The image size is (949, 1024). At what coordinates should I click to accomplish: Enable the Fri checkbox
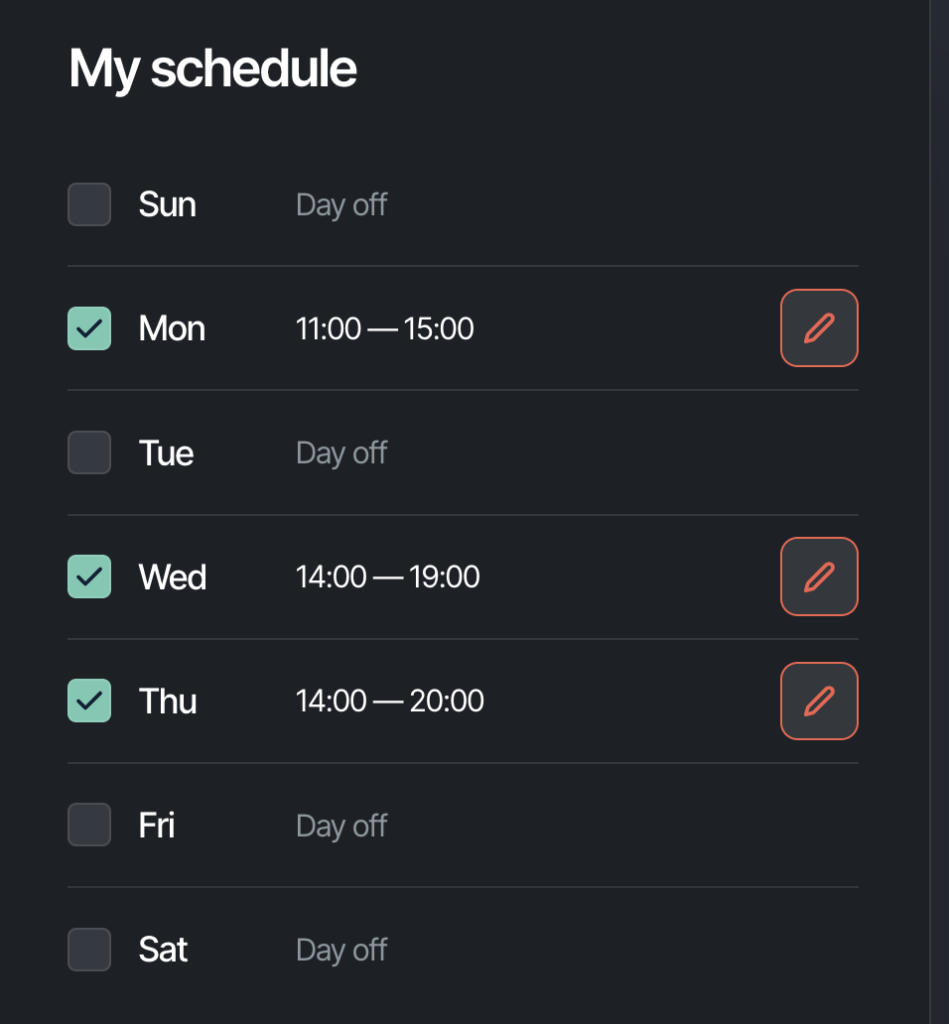(x=89, y=825)
